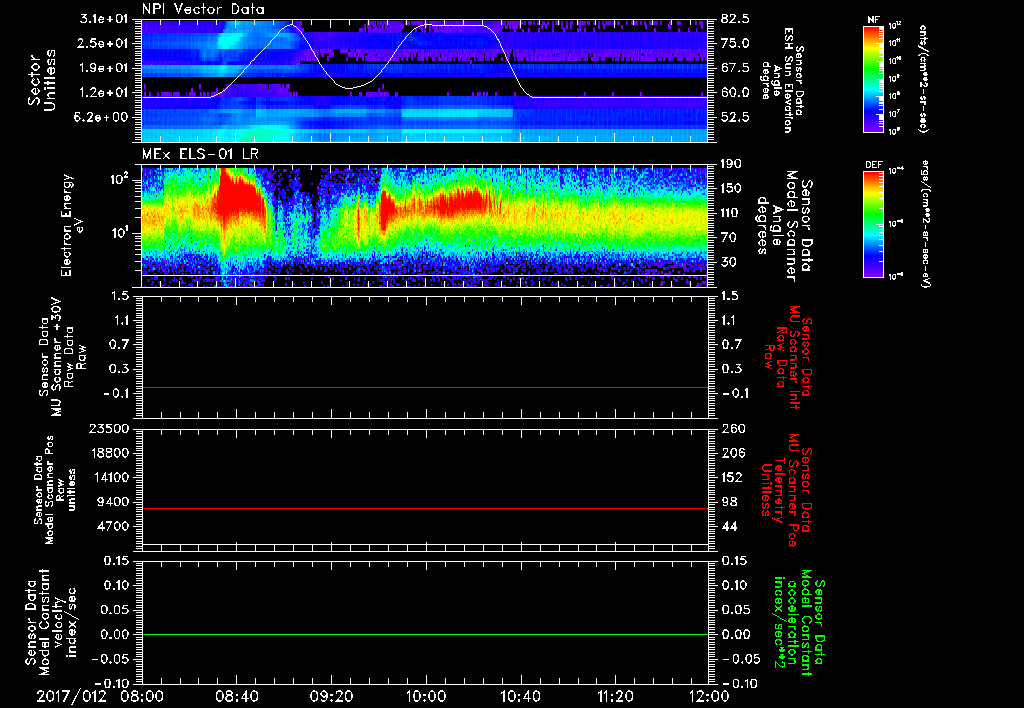Click the 98 telemetry tick label
Image resolution: width=1024 pixels, height=708 pixels.
729,502
